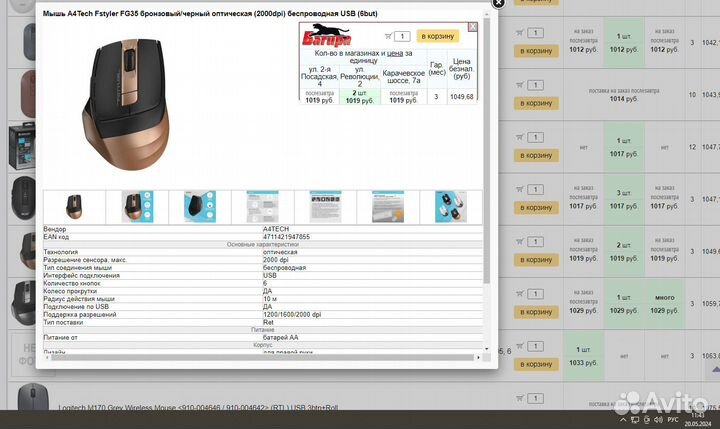Select first thumbnail of bronze mouse

pyautogui.click(x=74, y=207)
